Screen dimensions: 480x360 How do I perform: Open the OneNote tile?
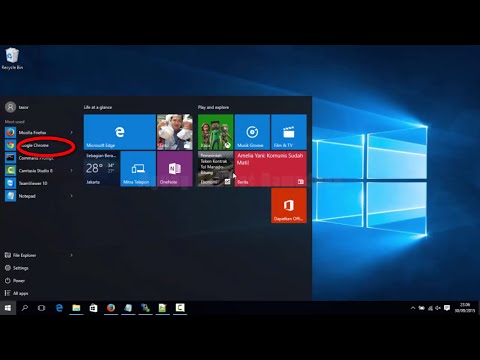click(x=175, y=169)
